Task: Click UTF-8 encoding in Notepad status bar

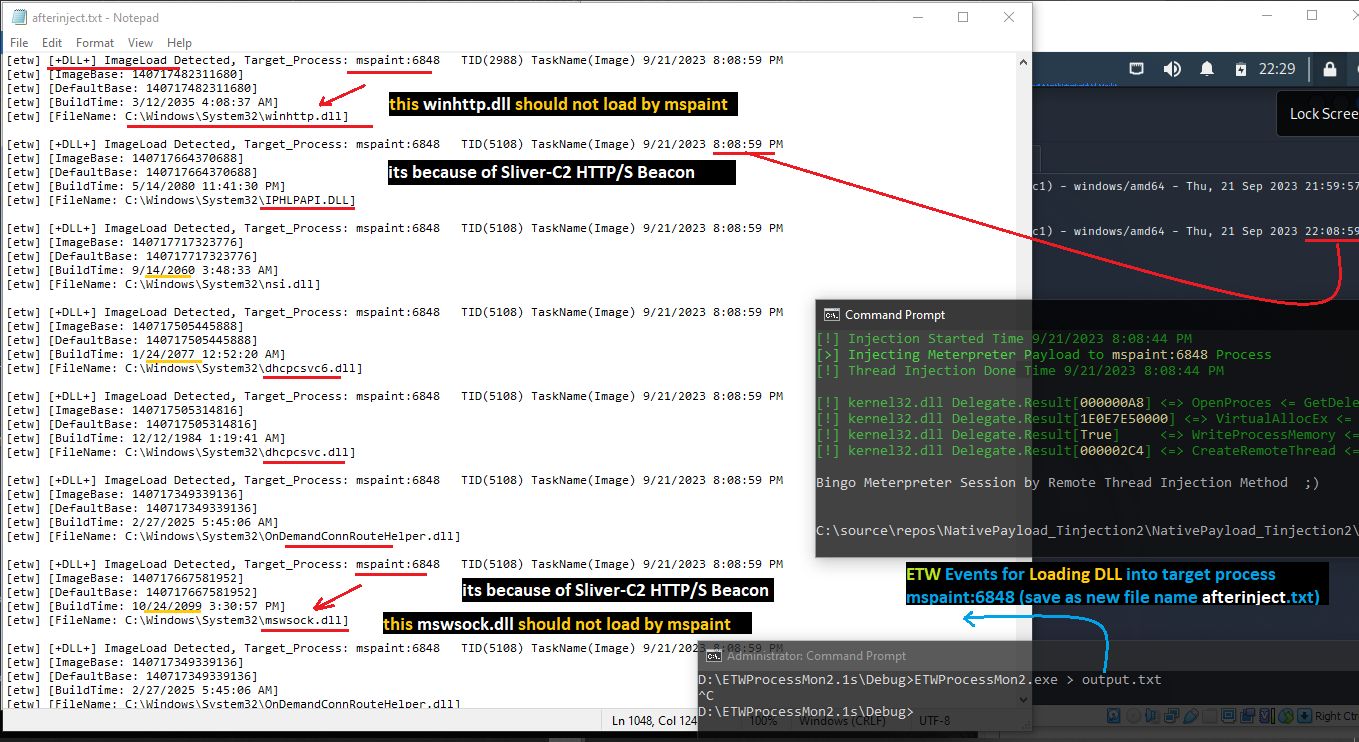Action: tap(934, 720)
